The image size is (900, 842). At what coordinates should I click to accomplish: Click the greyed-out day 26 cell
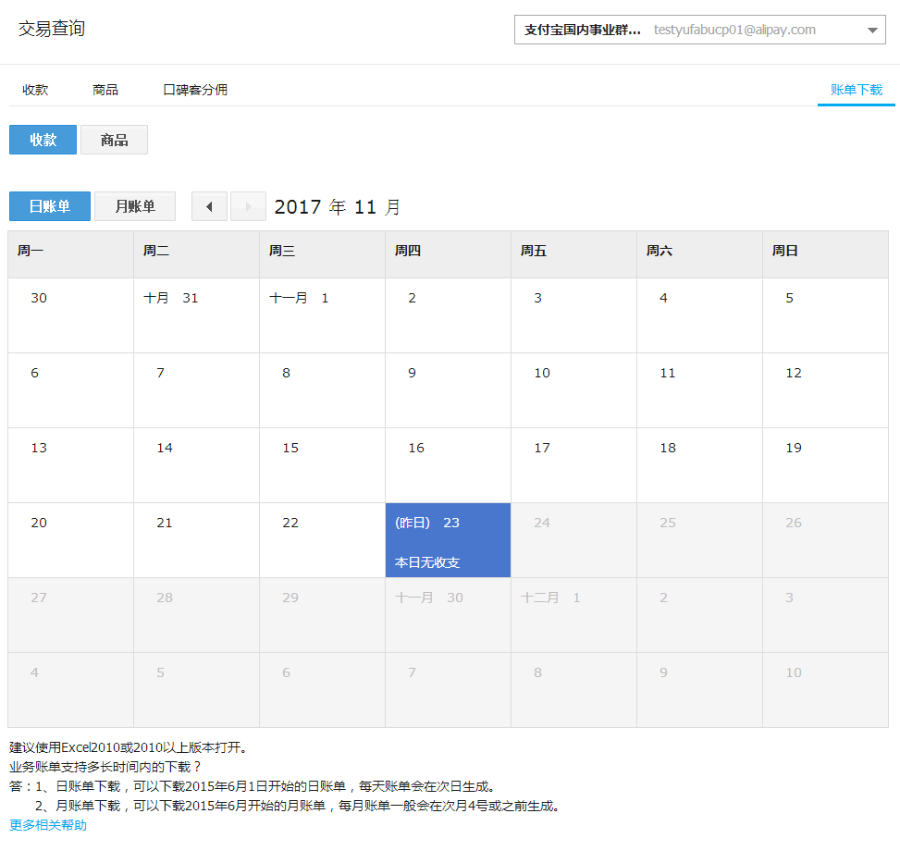tap(825, 540)
